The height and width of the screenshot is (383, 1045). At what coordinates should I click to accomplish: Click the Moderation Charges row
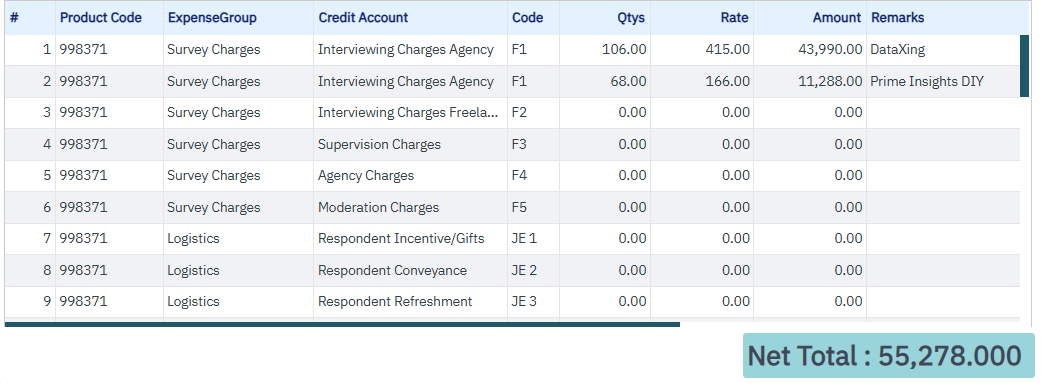pyautogui.click(x=512, y=207)
